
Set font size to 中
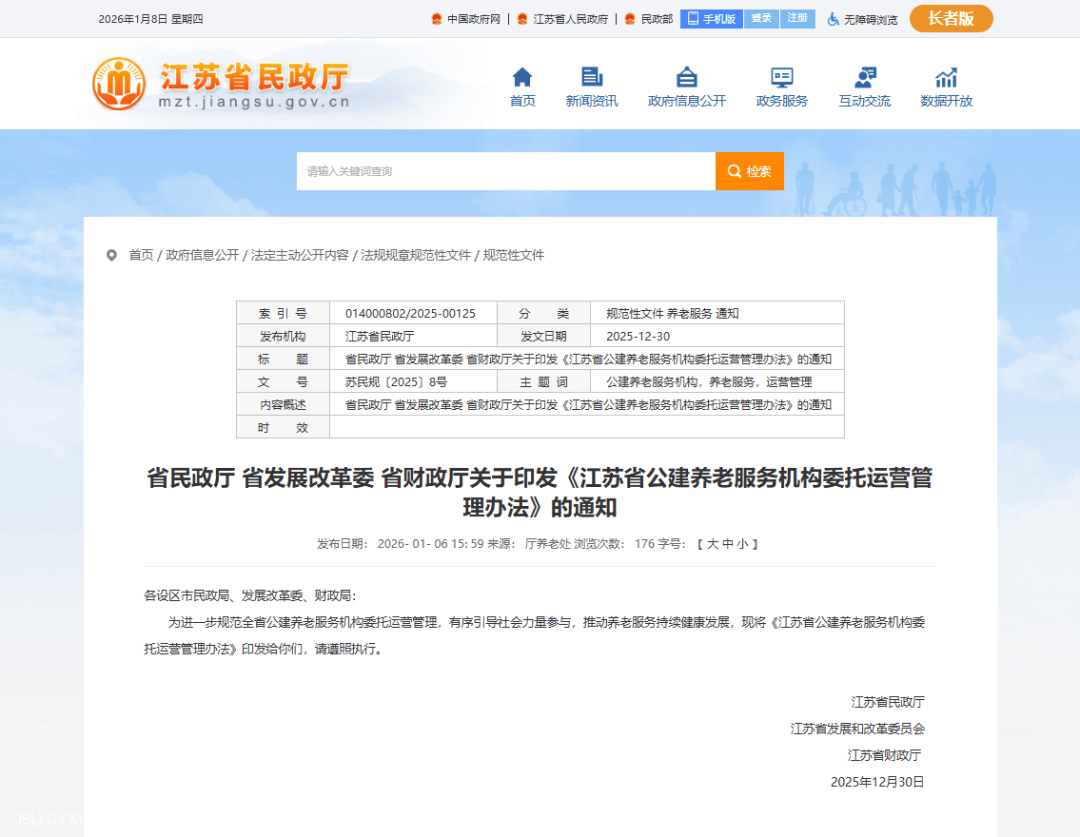[727, 544]
